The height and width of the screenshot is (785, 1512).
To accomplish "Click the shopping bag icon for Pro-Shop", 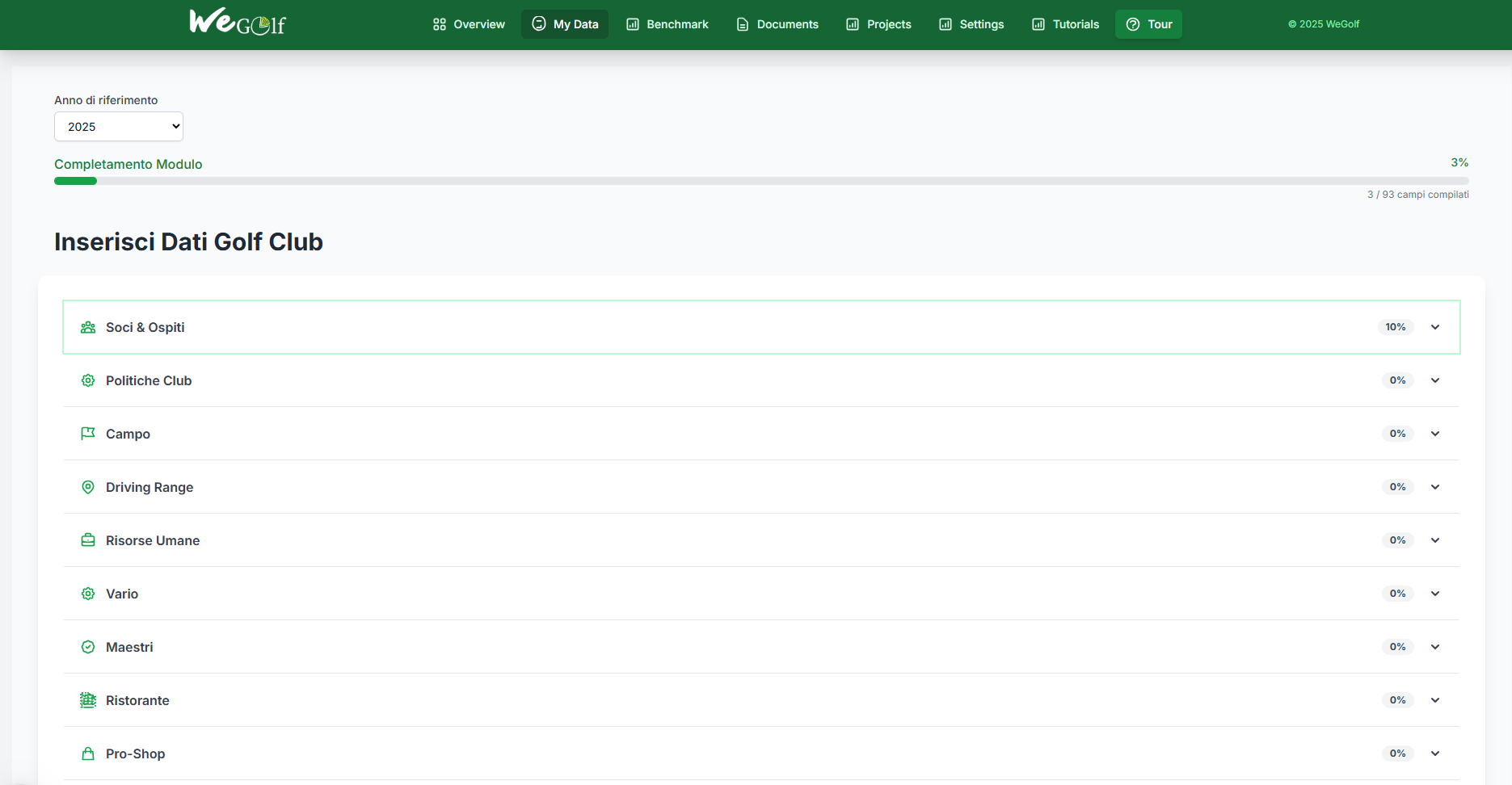I will tap(88, 754).
